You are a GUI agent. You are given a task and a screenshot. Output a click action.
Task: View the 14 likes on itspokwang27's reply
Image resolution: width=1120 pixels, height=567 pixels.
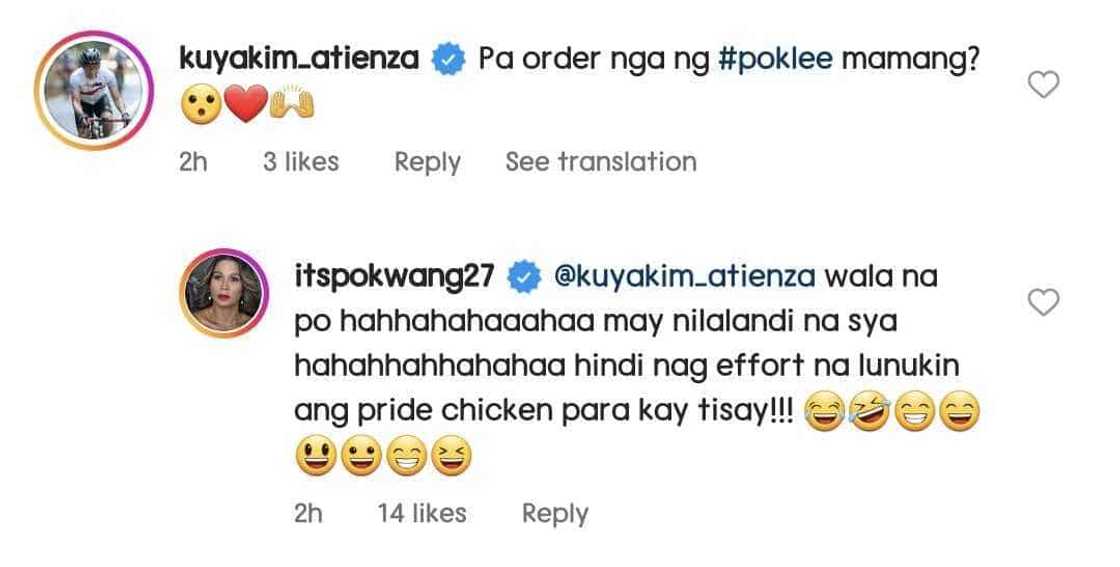(421, 514)
